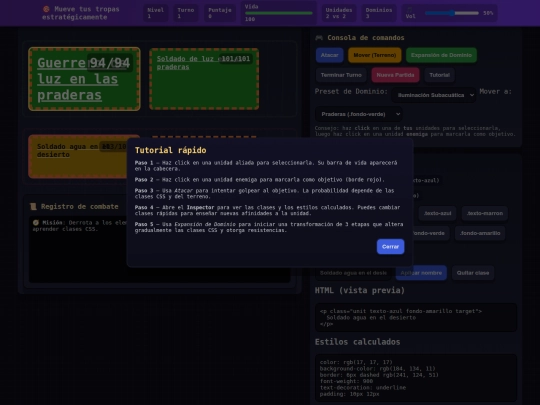The height and width of the screenshot is (405, 540).
Task: Click the HTML preview code block
Action: (416, 318)
